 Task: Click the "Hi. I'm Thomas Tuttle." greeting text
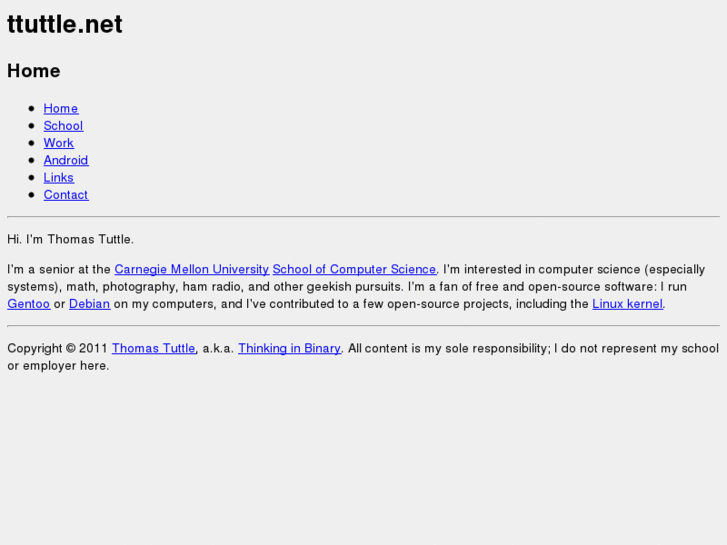click(x=70, y=239)
